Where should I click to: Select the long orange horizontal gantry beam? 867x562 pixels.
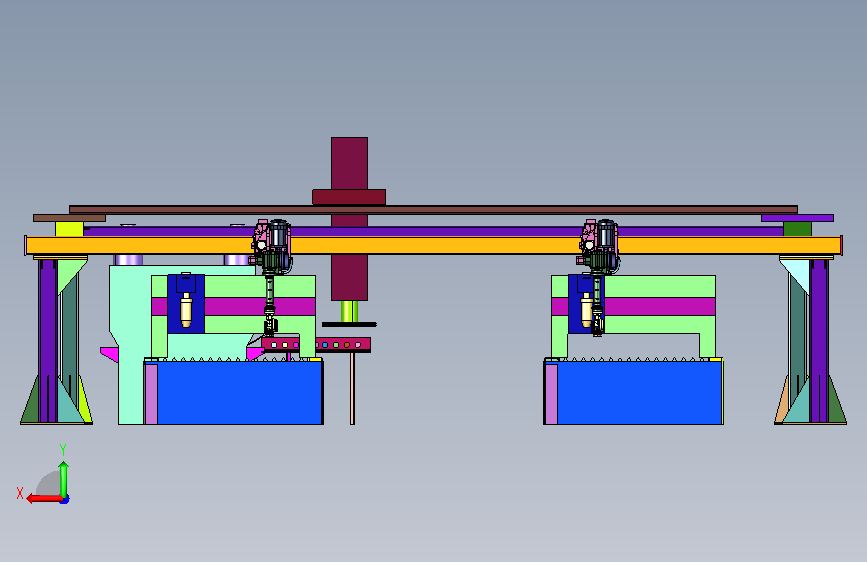pyautogui.click(x=434, y=246)
